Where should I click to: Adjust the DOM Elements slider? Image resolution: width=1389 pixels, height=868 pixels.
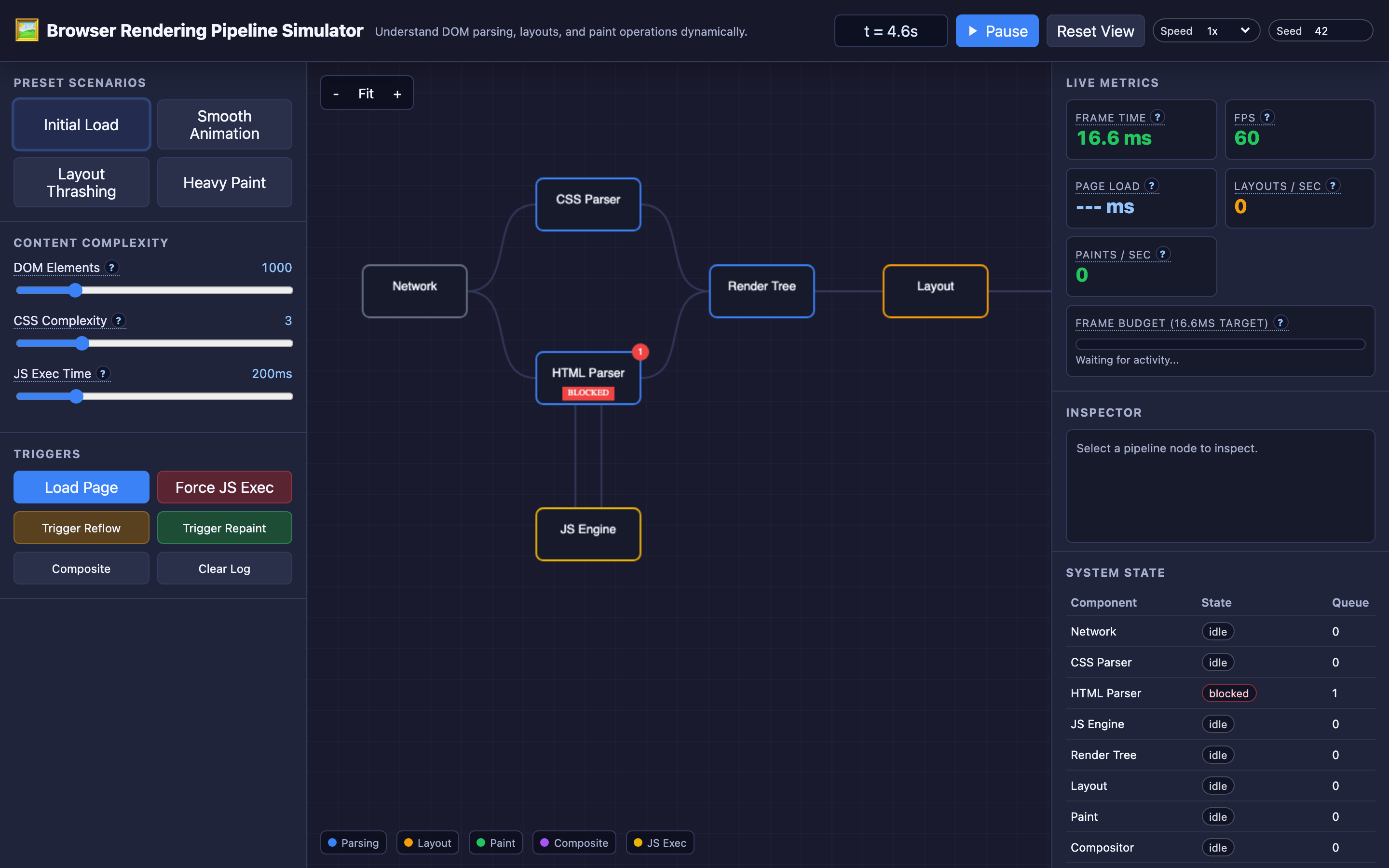154,290
